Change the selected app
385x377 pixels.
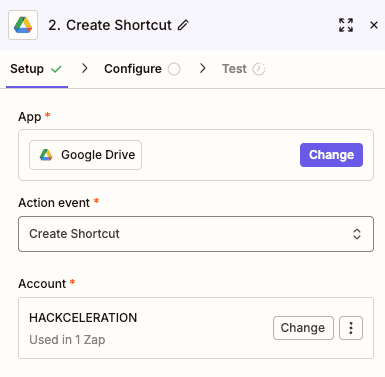click(331, 155)
